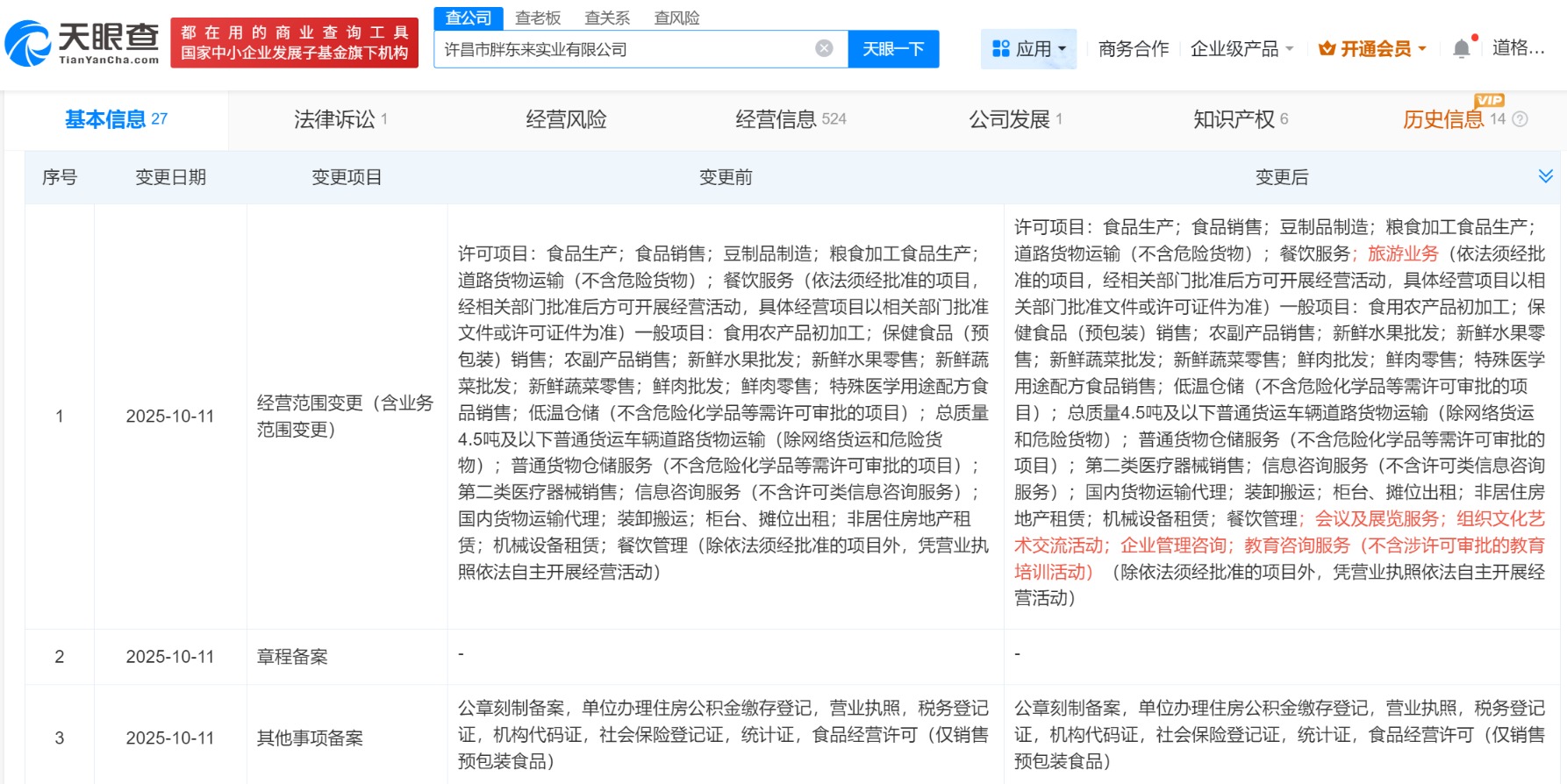Image resolution: width=1567 pixels, height=784 pixels.
Task: Click the VIP badge above 历史信息
Action: click(1489, 100)
